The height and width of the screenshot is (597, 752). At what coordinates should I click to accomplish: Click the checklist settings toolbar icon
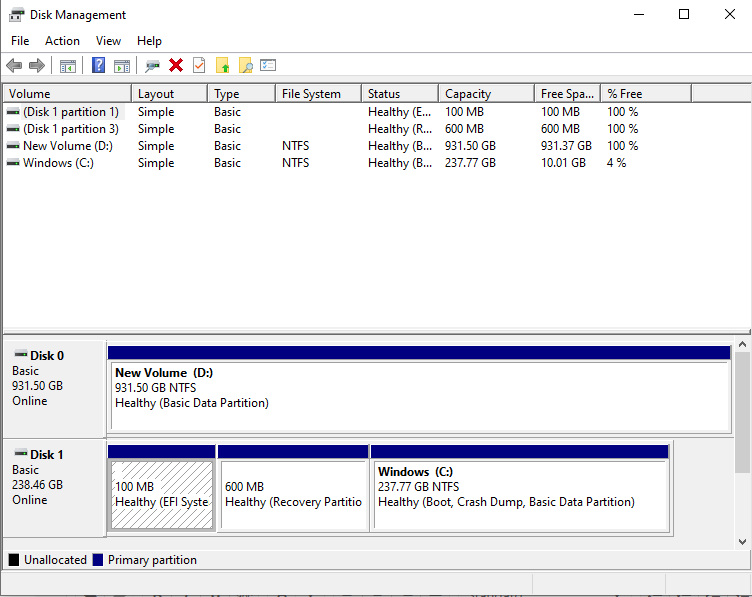click(x=268, y=65)
